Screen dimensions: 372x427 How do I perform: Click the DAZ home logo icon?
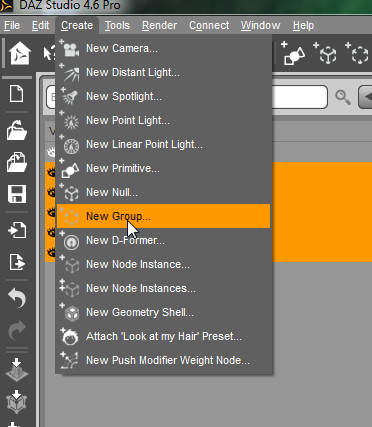click(x=20, y=53)
